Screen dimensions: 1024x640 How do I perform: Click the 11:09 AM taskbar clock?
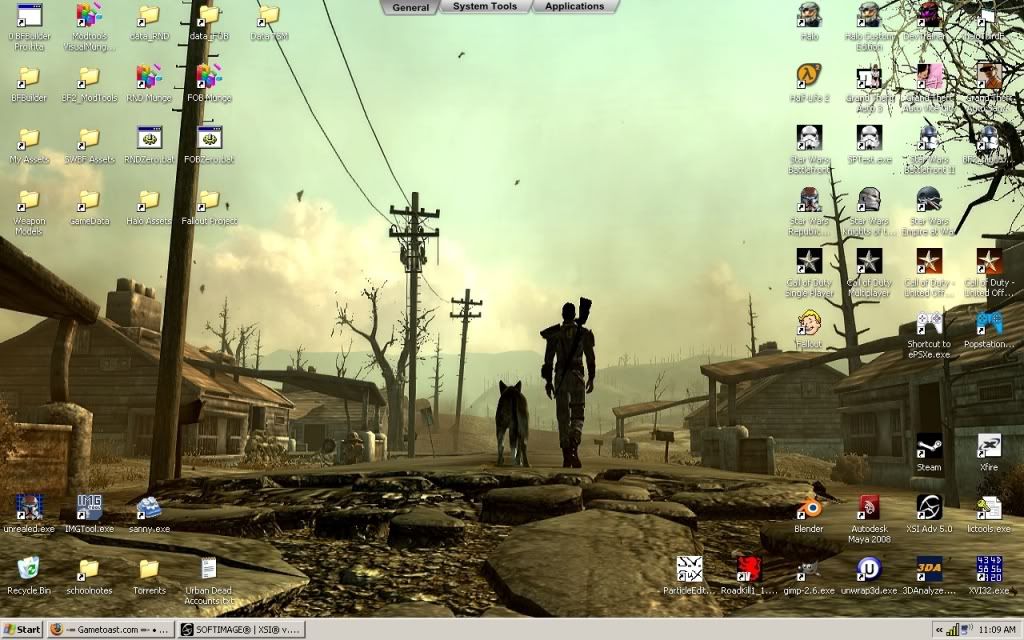pos(998,630)
